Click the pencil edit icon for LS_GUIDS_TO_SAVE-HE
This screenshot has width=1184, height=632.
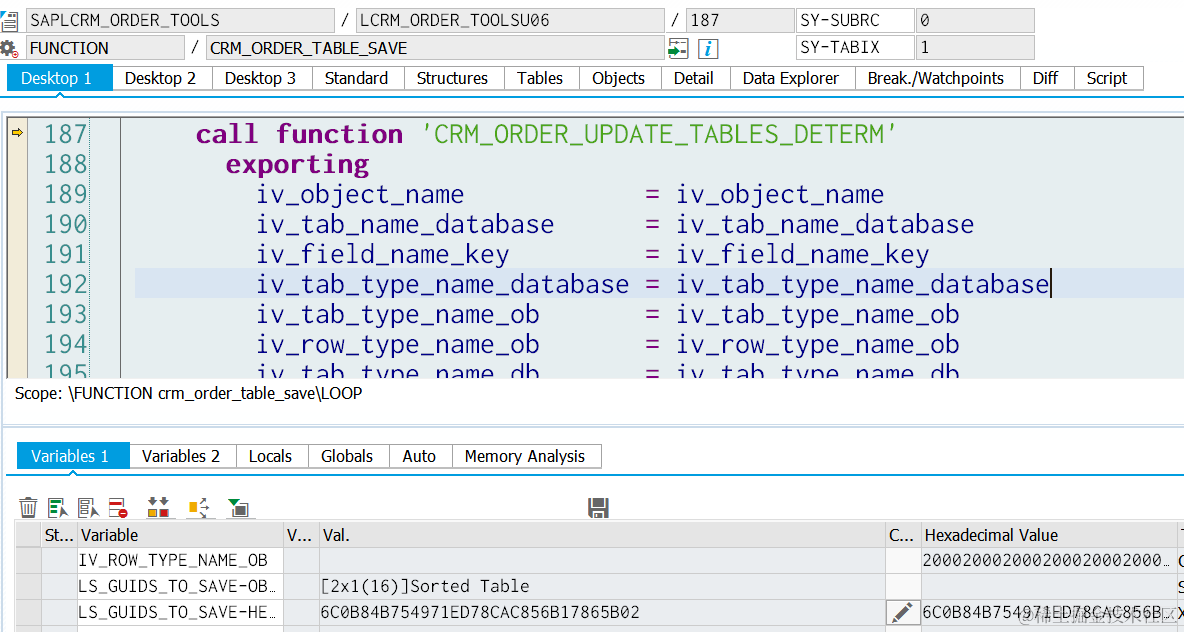(x=902, y=613)
